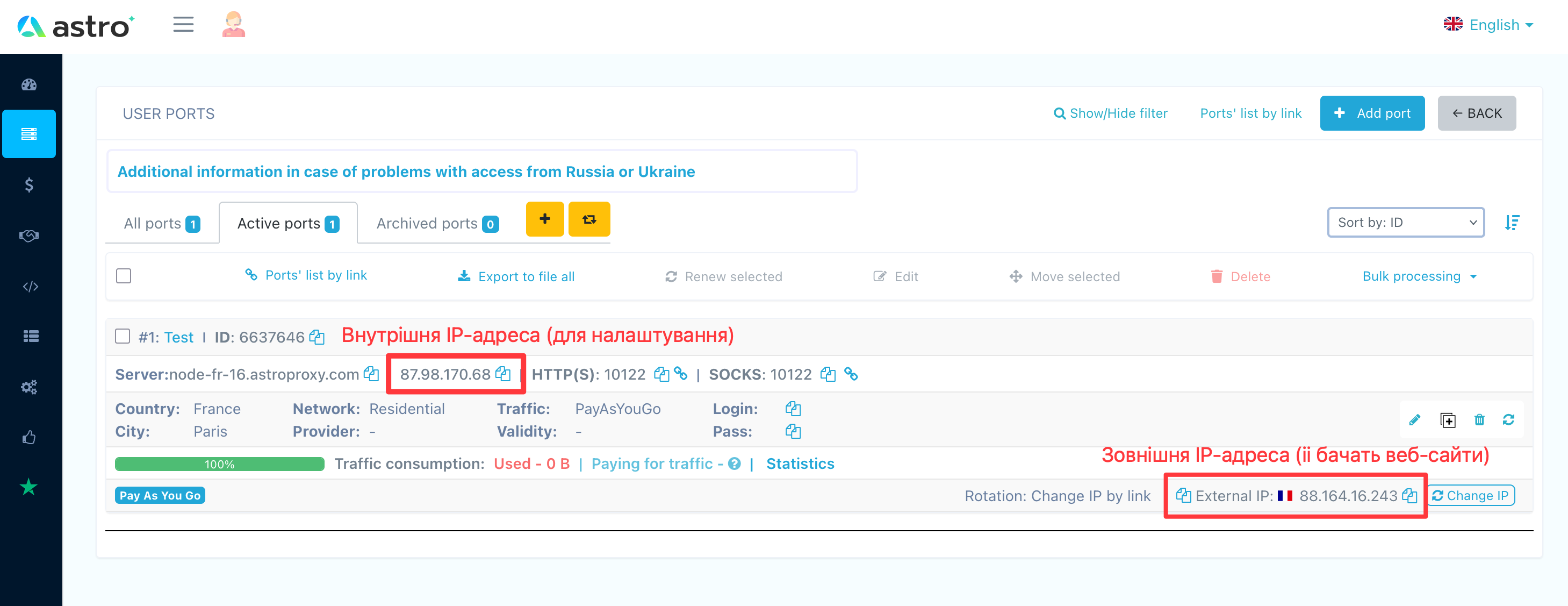
Task: Click Rotation: Change IP by link text
Action: [x=1058, y=496]
